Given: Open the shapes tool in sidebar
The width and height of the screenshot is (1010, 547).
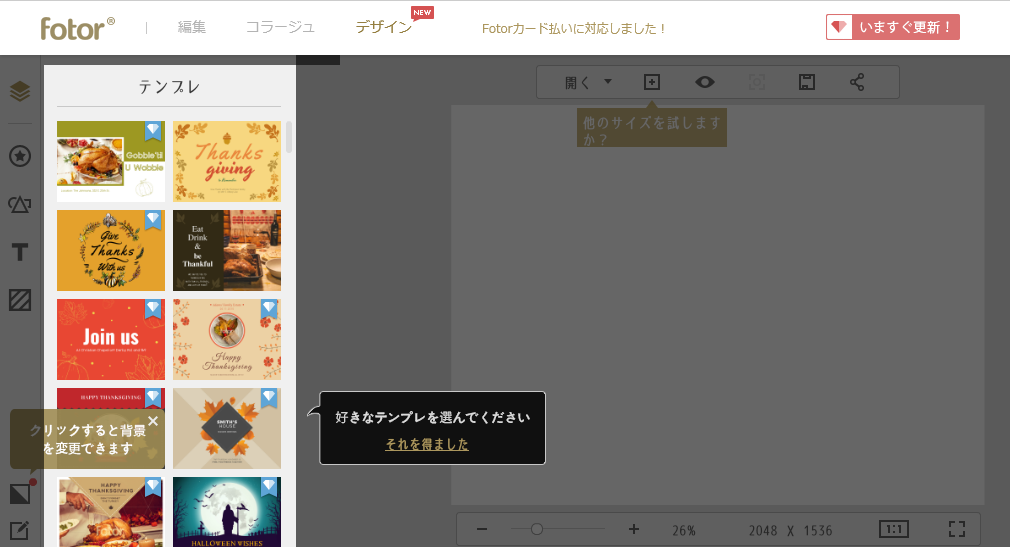Looking at the screenshot, I should [x=20, y=204].
